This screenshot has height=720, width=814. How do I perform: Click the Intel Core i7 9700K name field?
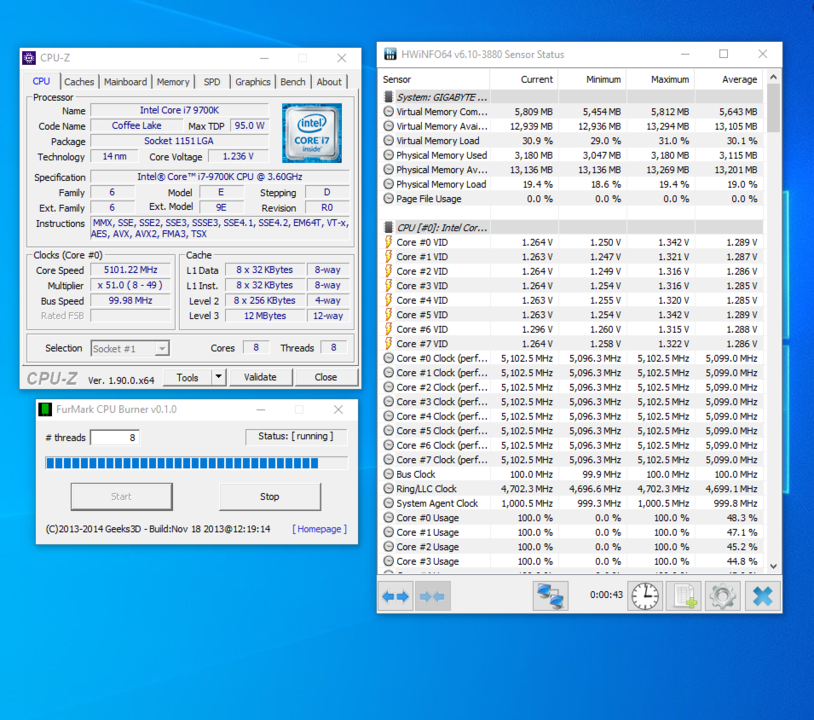[179, 110]
